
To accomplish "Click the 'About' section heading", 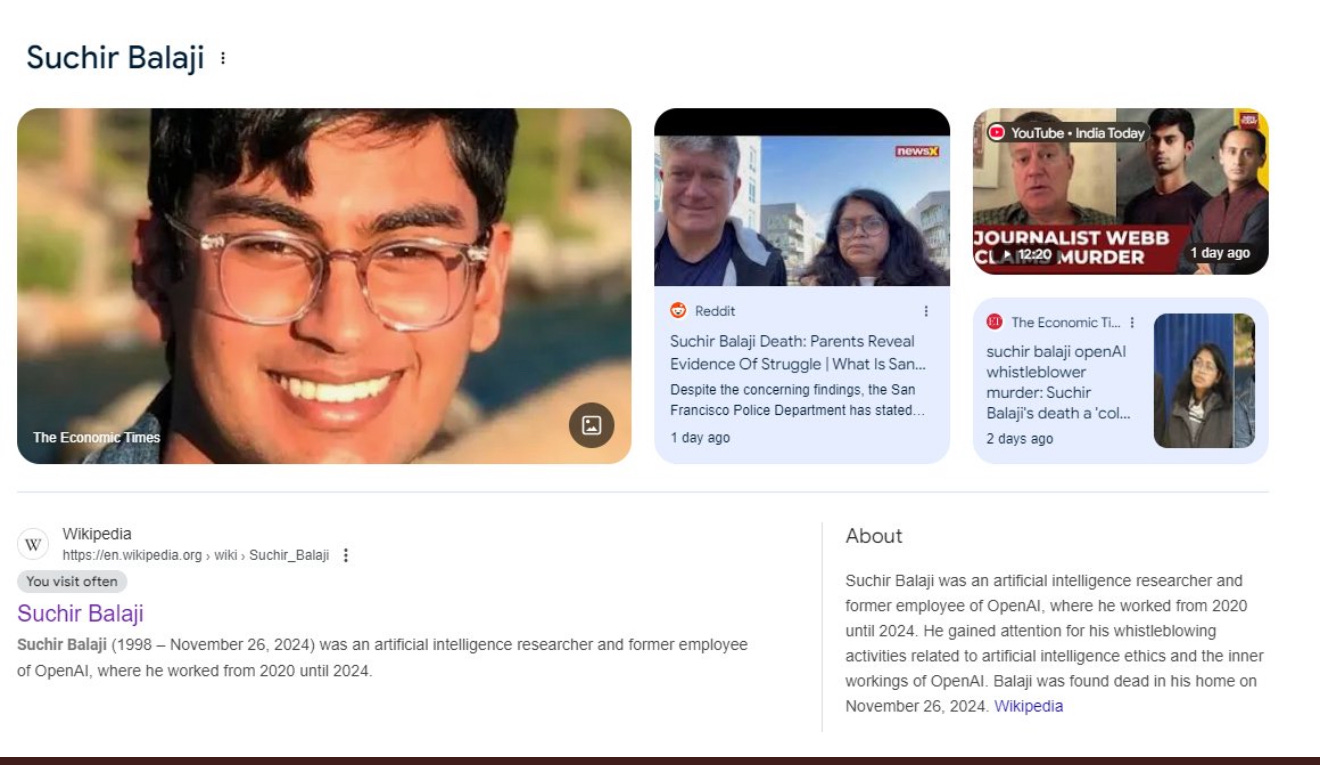I will [x=874, y=536].
